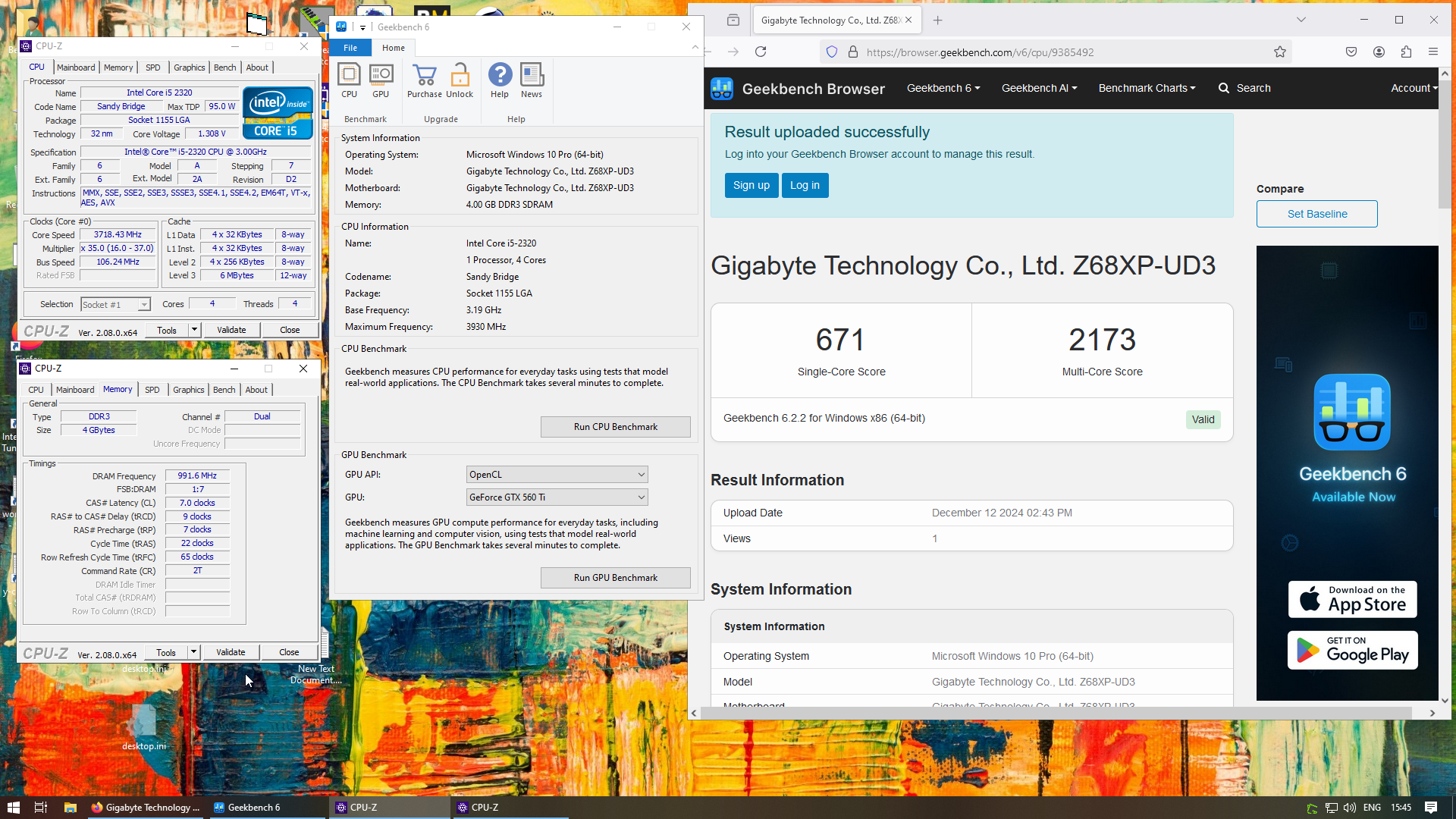Click Download on the App Store badge
The height and width of the screenshot is (819, 1456).
coord(1352,599)
